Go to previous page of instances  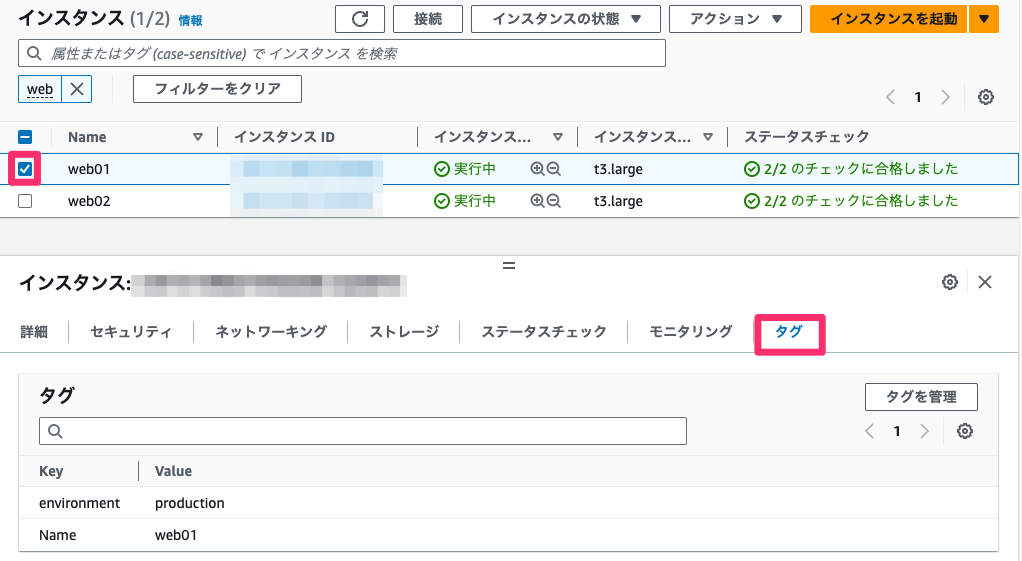pyautogui.click(x=890, y=97)
